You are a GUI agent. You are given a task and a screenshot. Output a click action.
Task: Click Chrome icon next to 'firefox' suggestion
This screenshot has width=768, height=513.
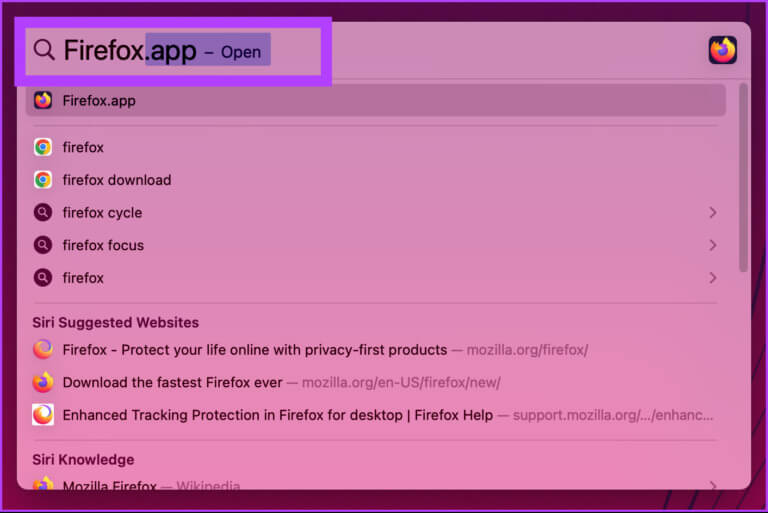(x=43, y=147)
